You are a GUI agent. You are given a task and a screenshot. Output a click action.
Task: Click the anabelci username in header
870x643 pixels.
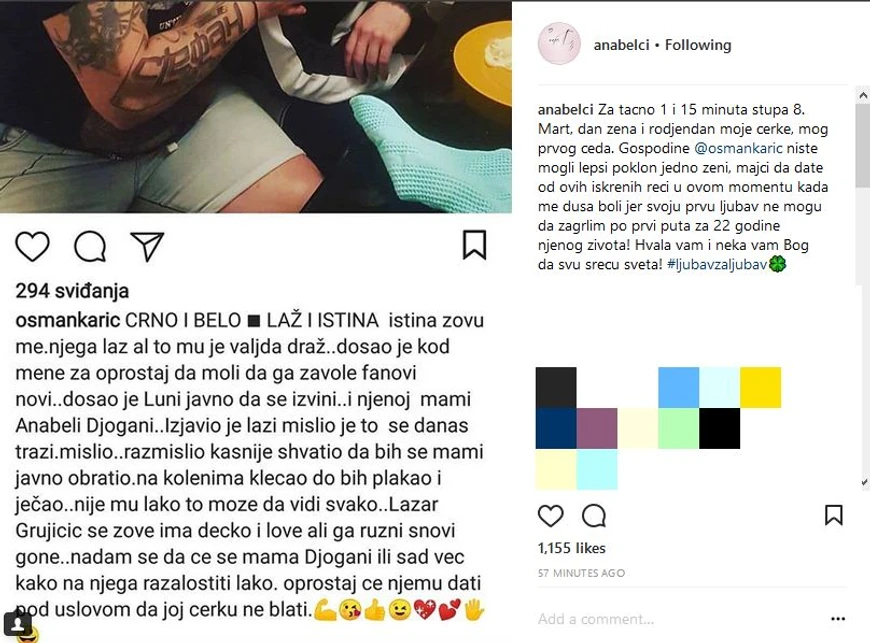(621, 45)
